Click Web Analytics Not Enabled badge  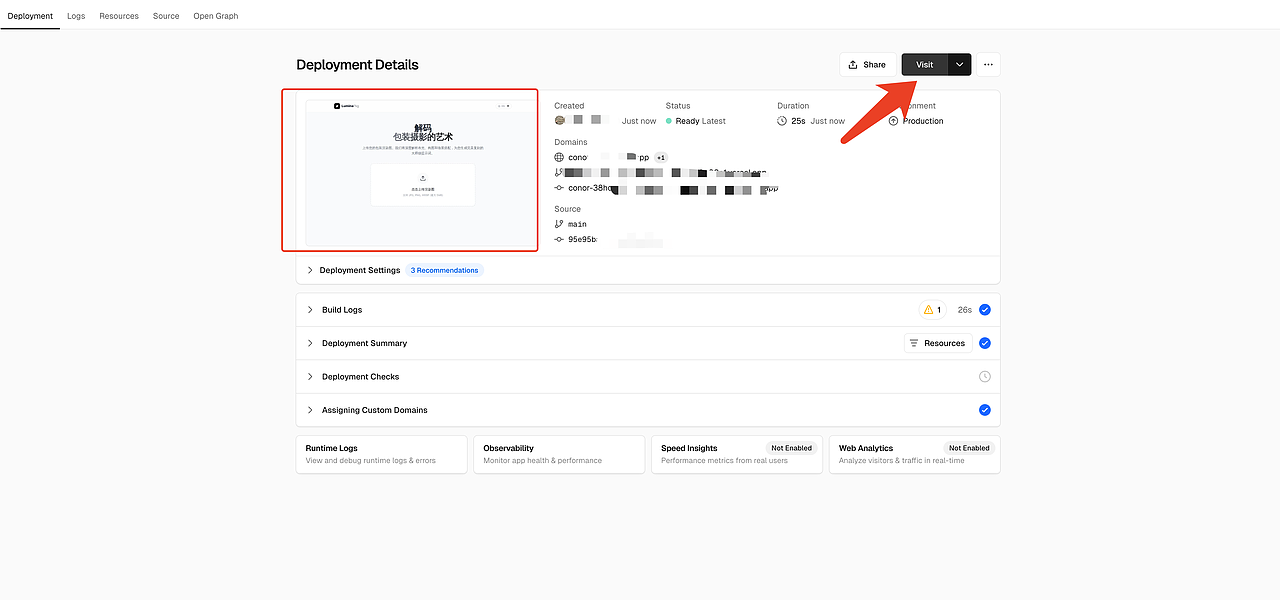[x=969, y=448]
